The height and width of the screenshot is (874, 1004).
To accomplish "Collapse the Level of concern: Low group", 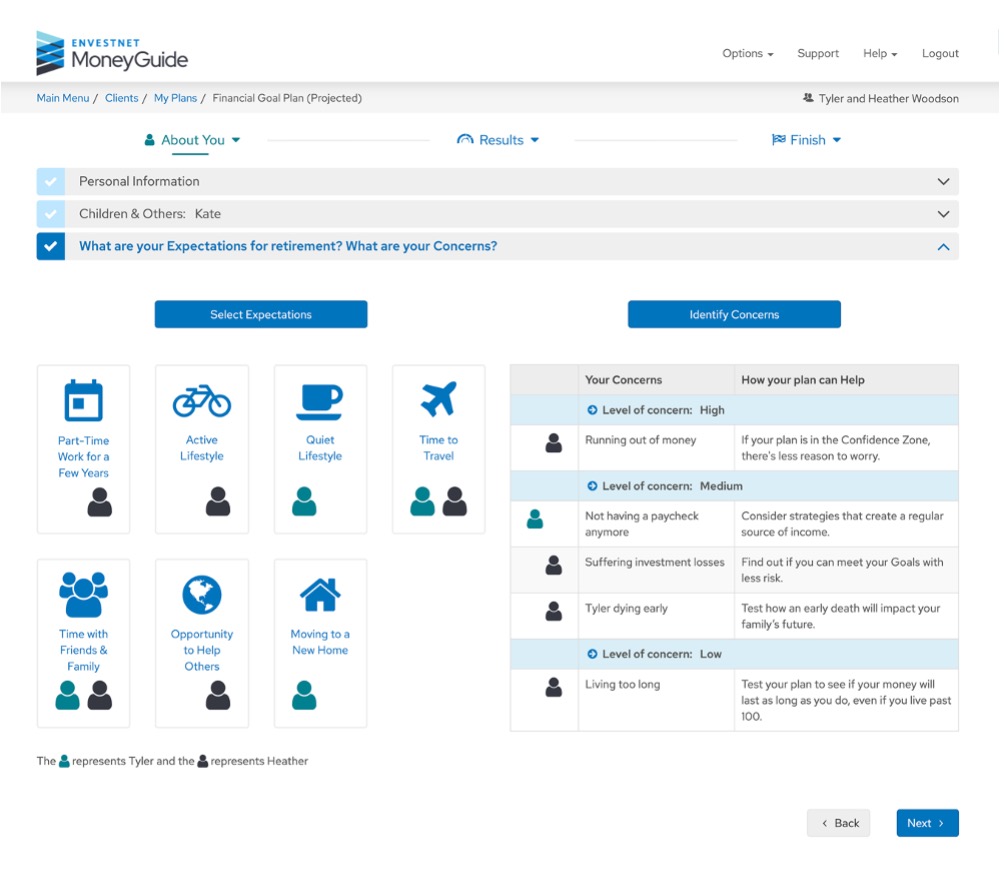I will point(592,654).
